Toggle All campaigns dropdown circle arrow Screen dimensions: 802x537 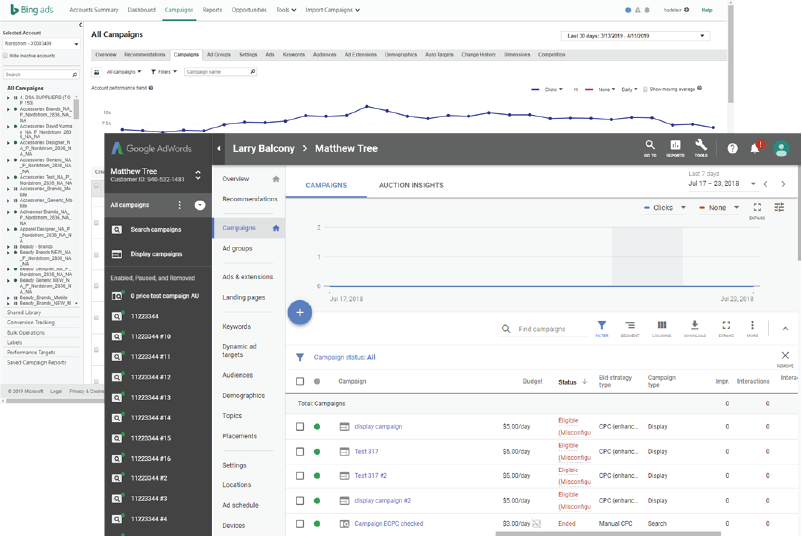200,205
